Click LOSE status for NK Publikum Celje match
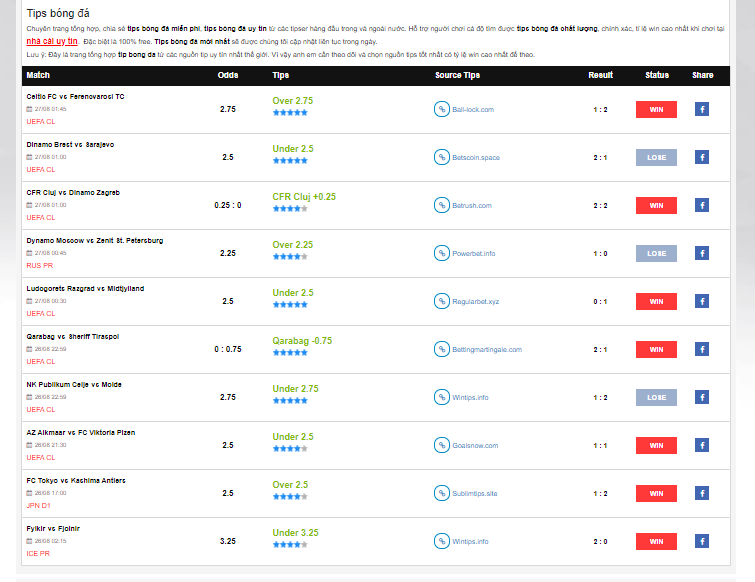 click(656, 397)
